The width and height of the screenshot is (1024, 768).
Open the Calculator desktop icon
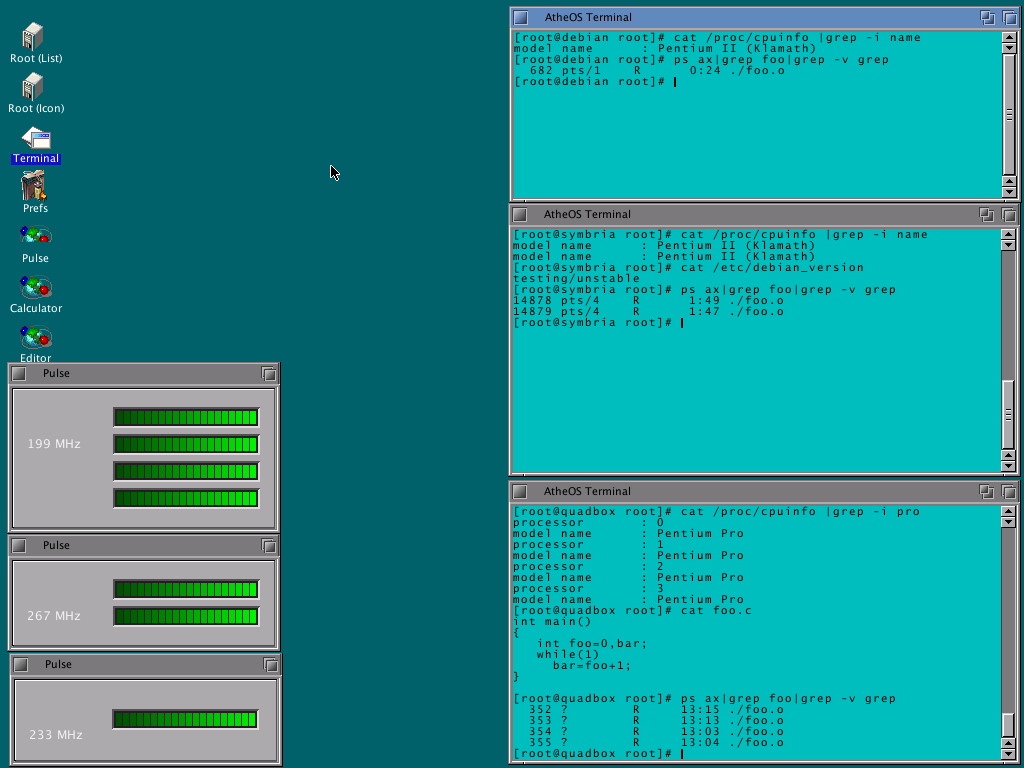[35, 287]
